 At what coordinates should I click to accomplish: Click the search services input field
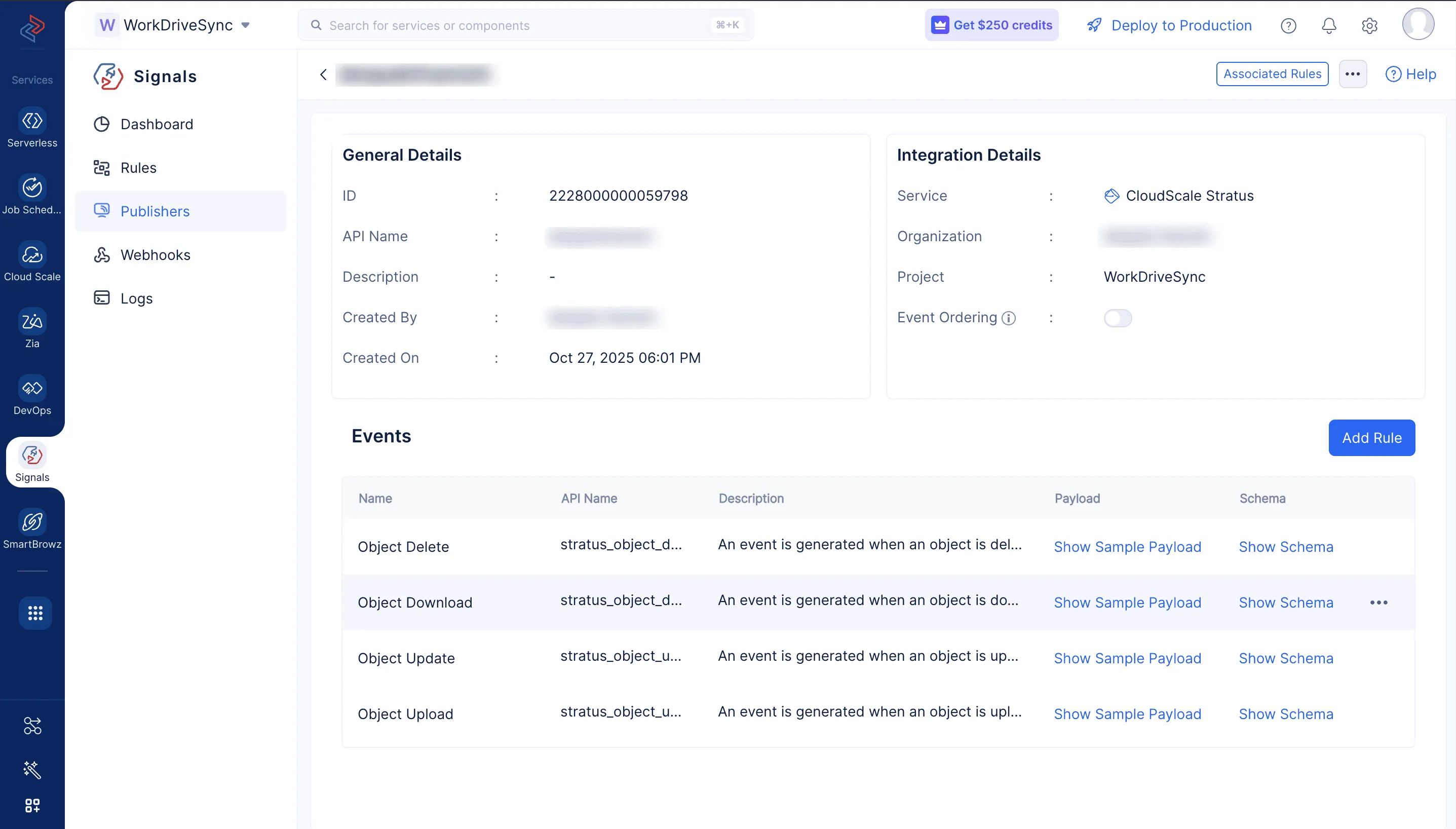(x=512, y=26)
